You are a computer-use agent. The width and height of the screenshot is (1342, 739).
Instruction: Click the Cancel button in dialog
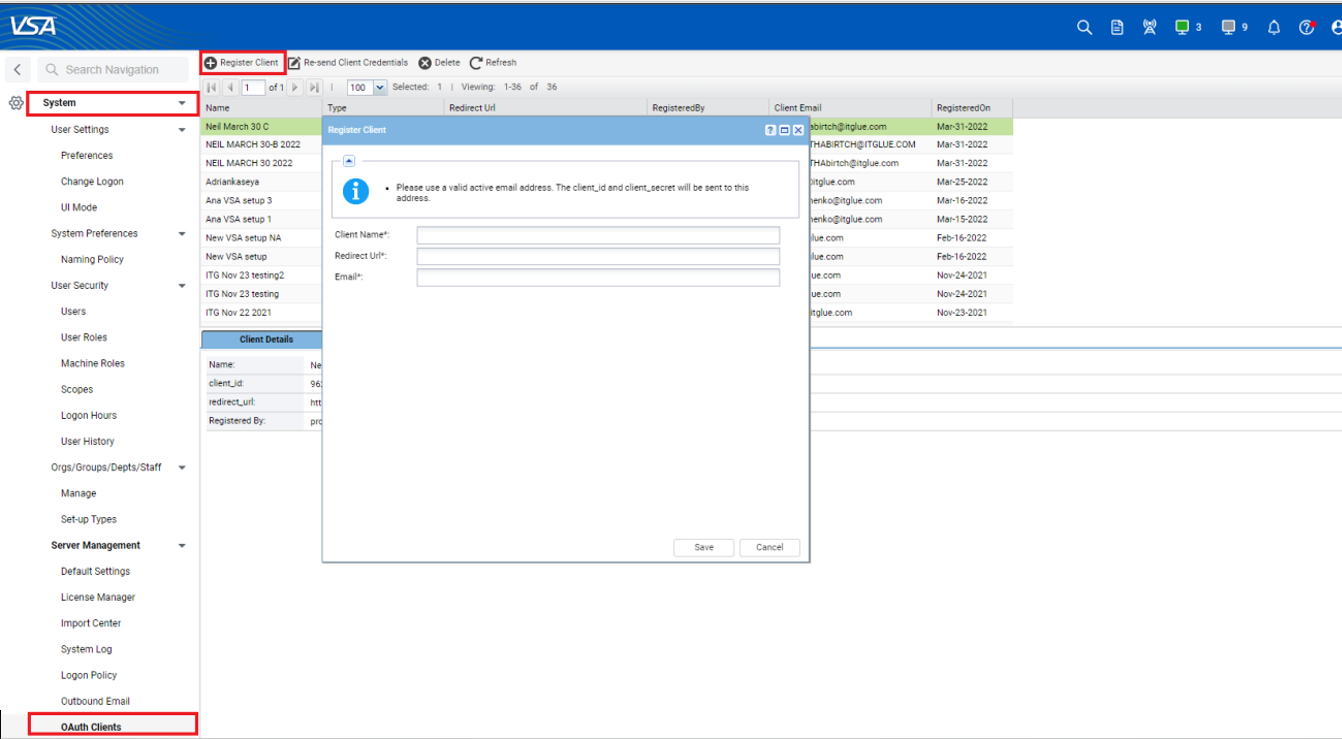click(x=770, y=547)
